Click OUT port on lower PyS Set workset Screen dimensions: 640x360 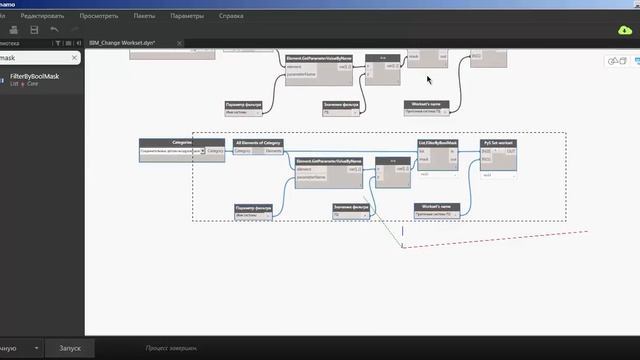coord(511,151)
